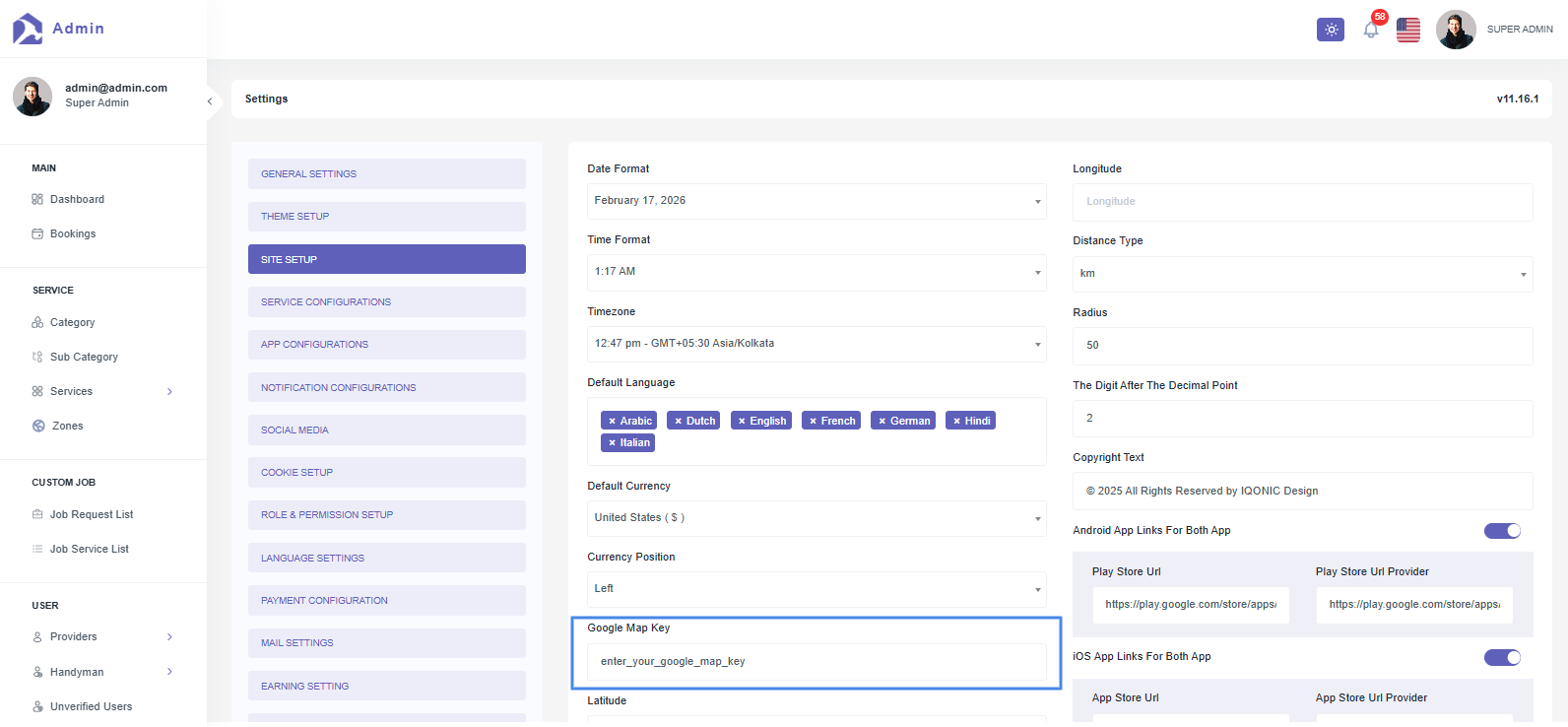Expand the Providers submenu
The width and height of the screenshot is (1568, 727).
point(169,637)
